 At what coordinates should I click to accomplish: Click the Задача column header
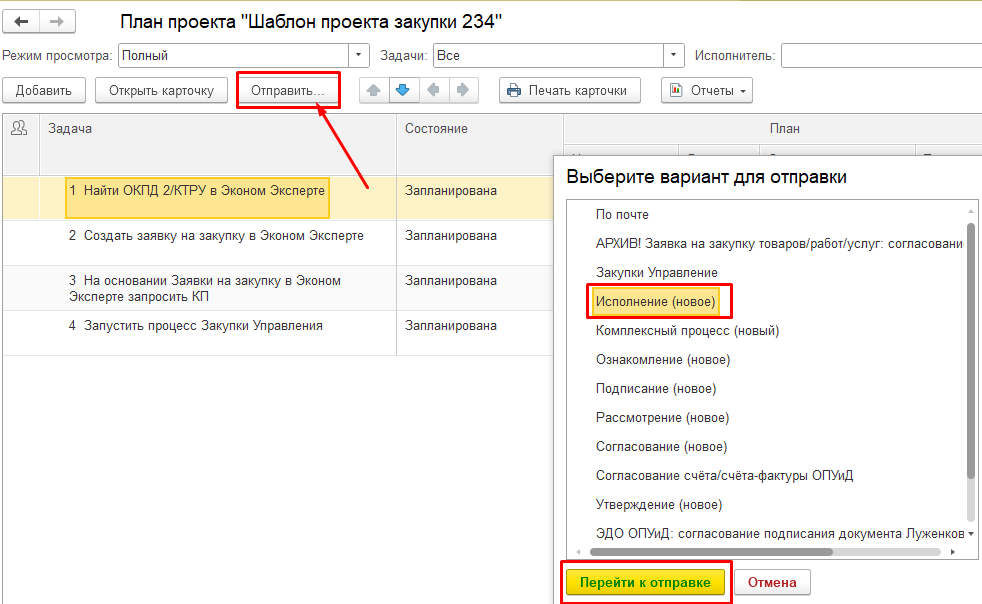coord(70,128)
